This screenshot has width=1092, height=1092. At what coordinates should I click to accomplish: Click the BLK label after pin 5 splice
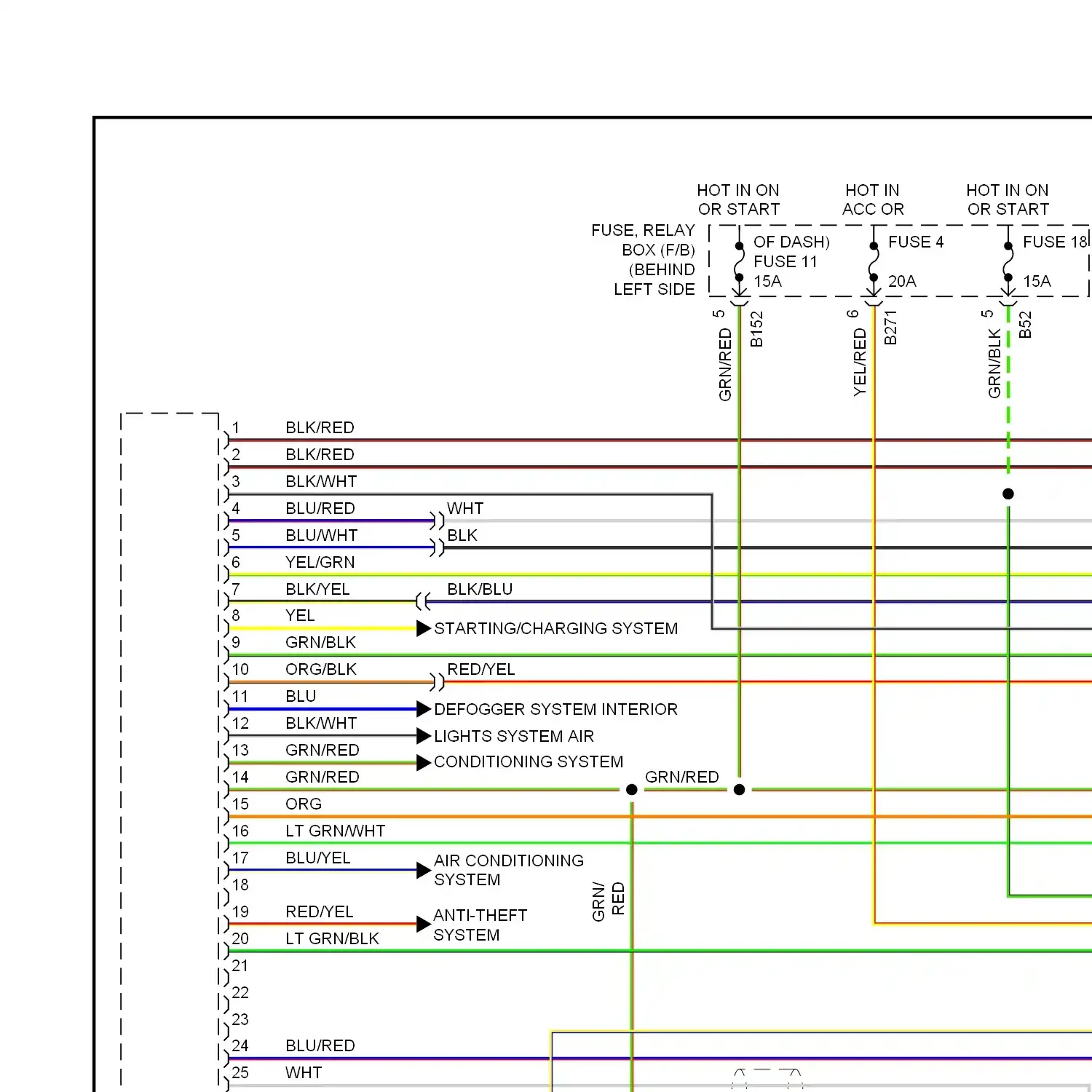click(x=462, y=535)
